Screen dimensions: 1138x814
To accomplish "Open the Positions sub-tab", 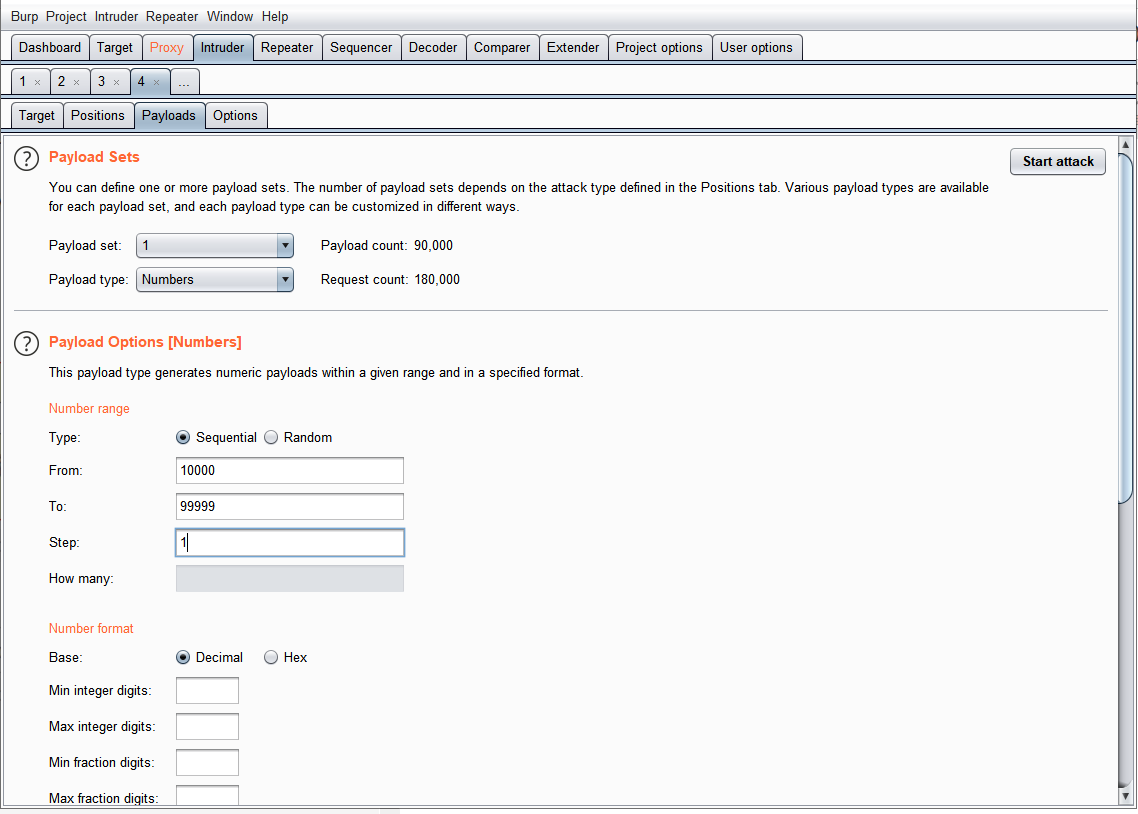I will click(x=98, y=116).
